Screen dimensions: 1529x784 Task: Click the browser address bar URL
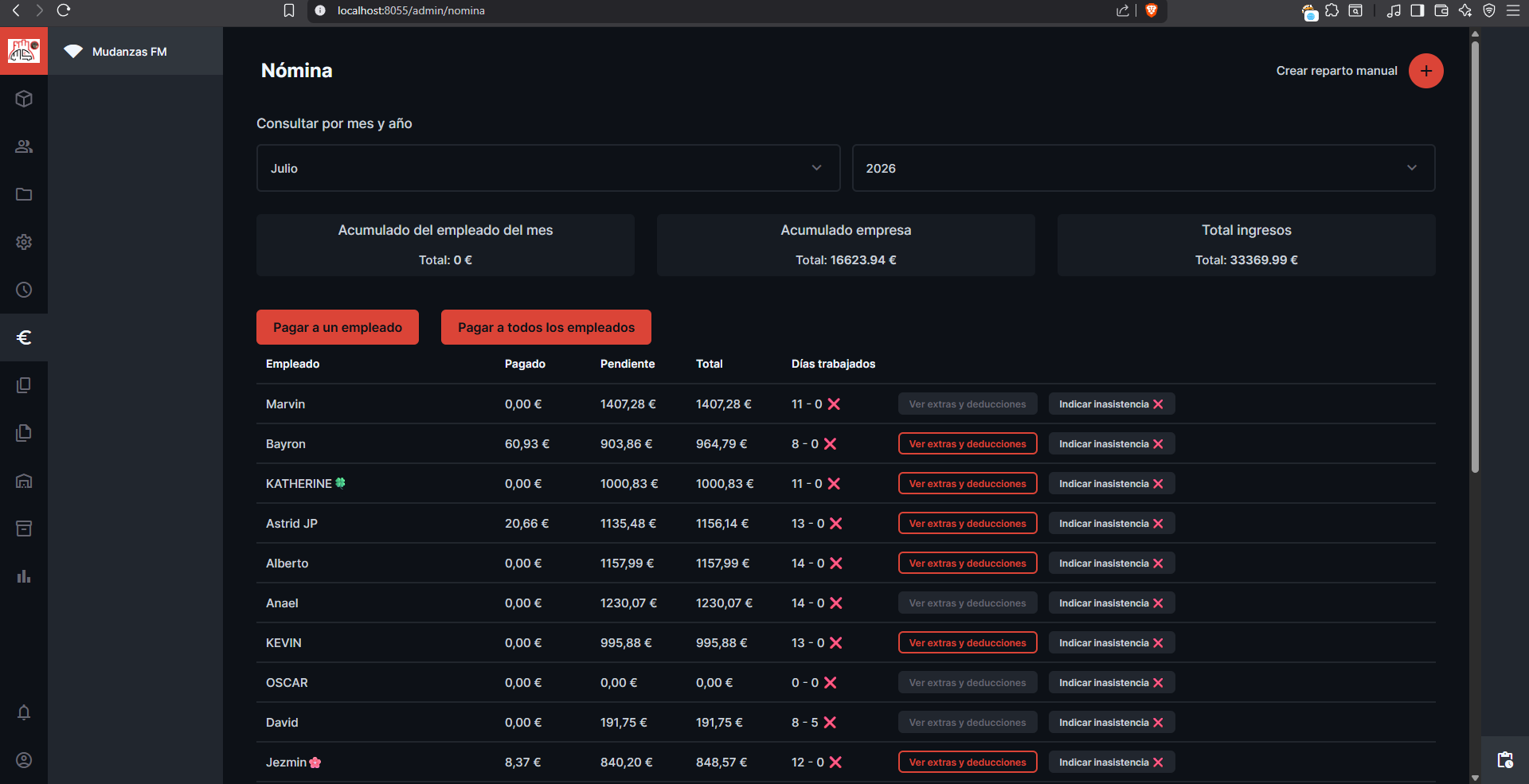[411, 10]
